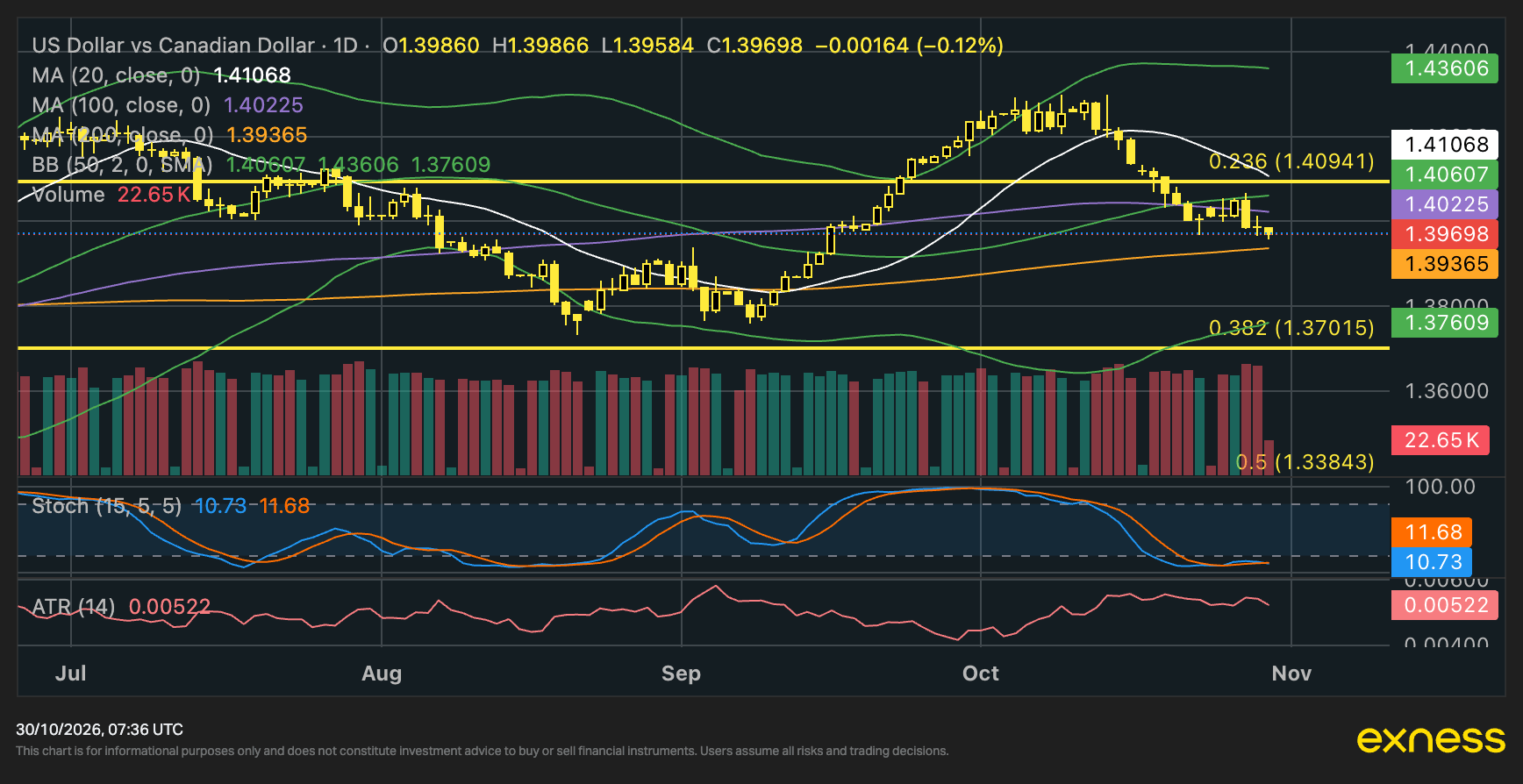Select the ATR (14) indicator label

[74, 607]
